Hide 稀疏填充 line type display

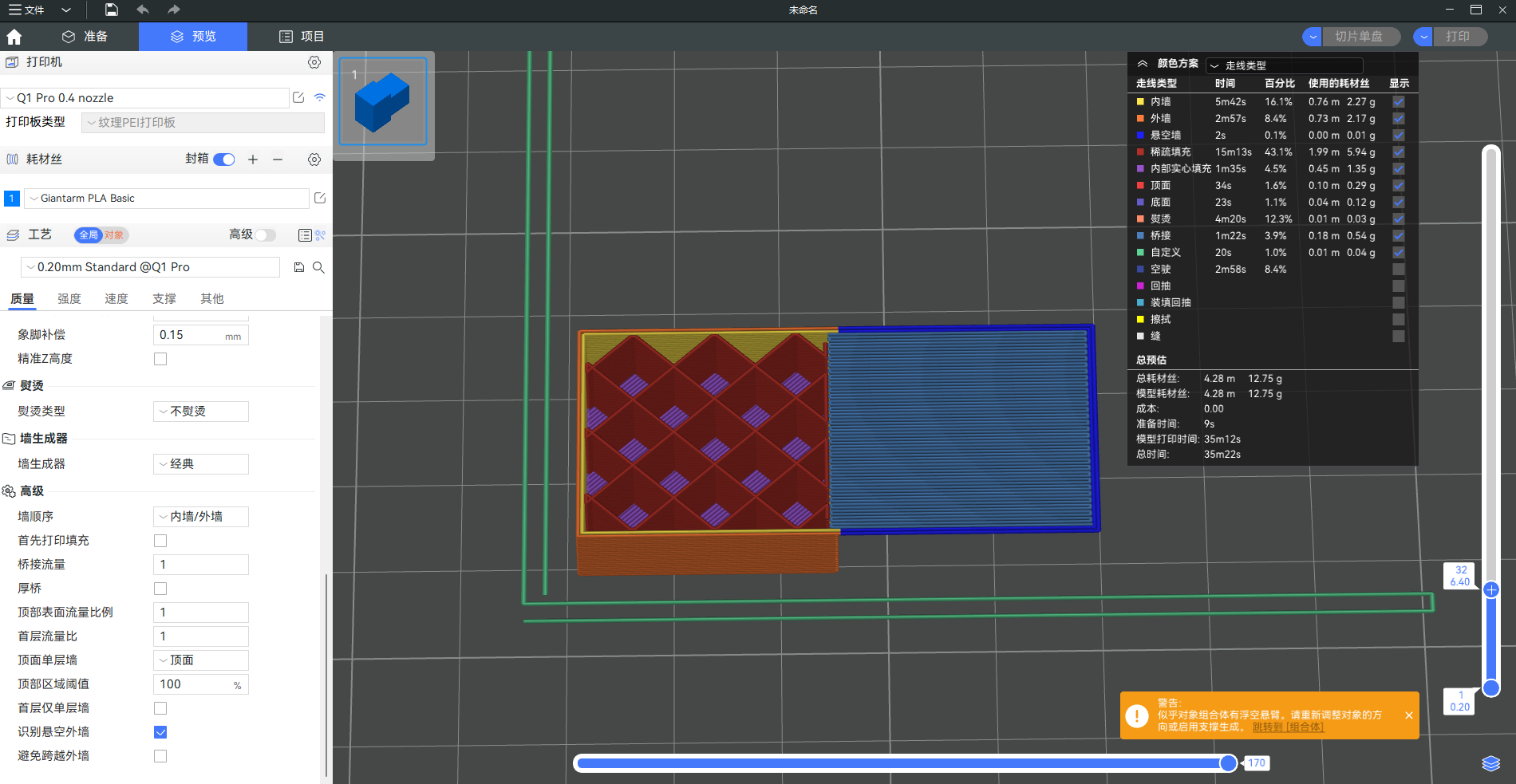[1398, 152]
